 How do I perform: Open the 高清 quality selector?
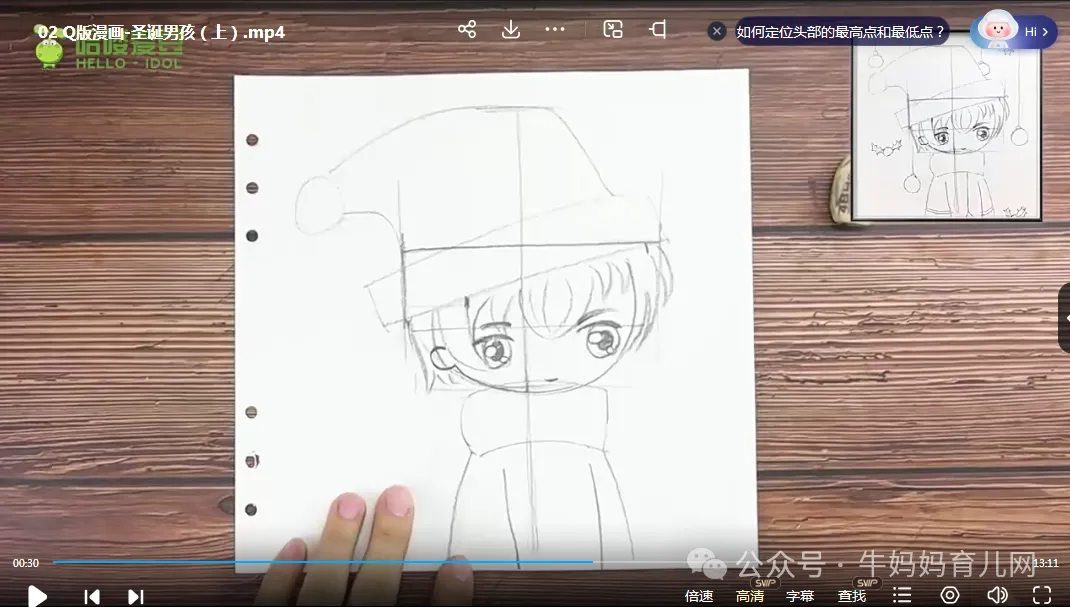[750, 596]
